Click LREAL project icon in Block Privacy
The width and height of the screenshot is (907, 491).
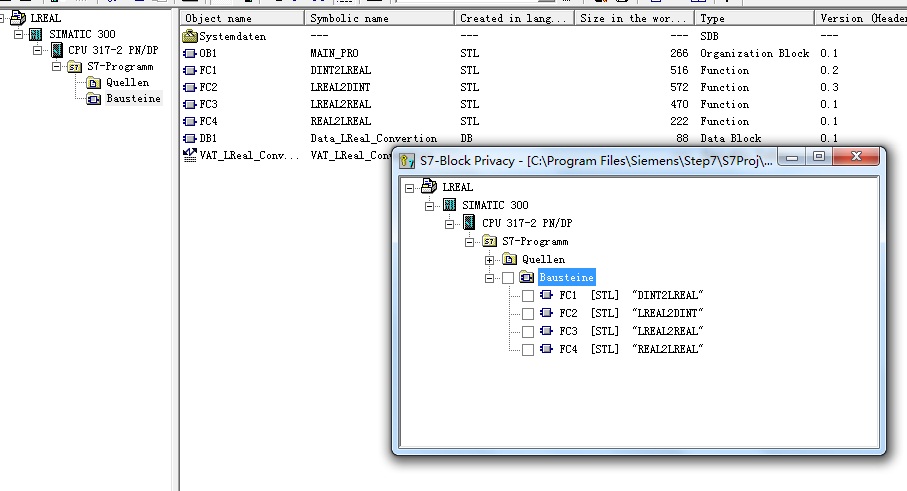pos(429,187)
